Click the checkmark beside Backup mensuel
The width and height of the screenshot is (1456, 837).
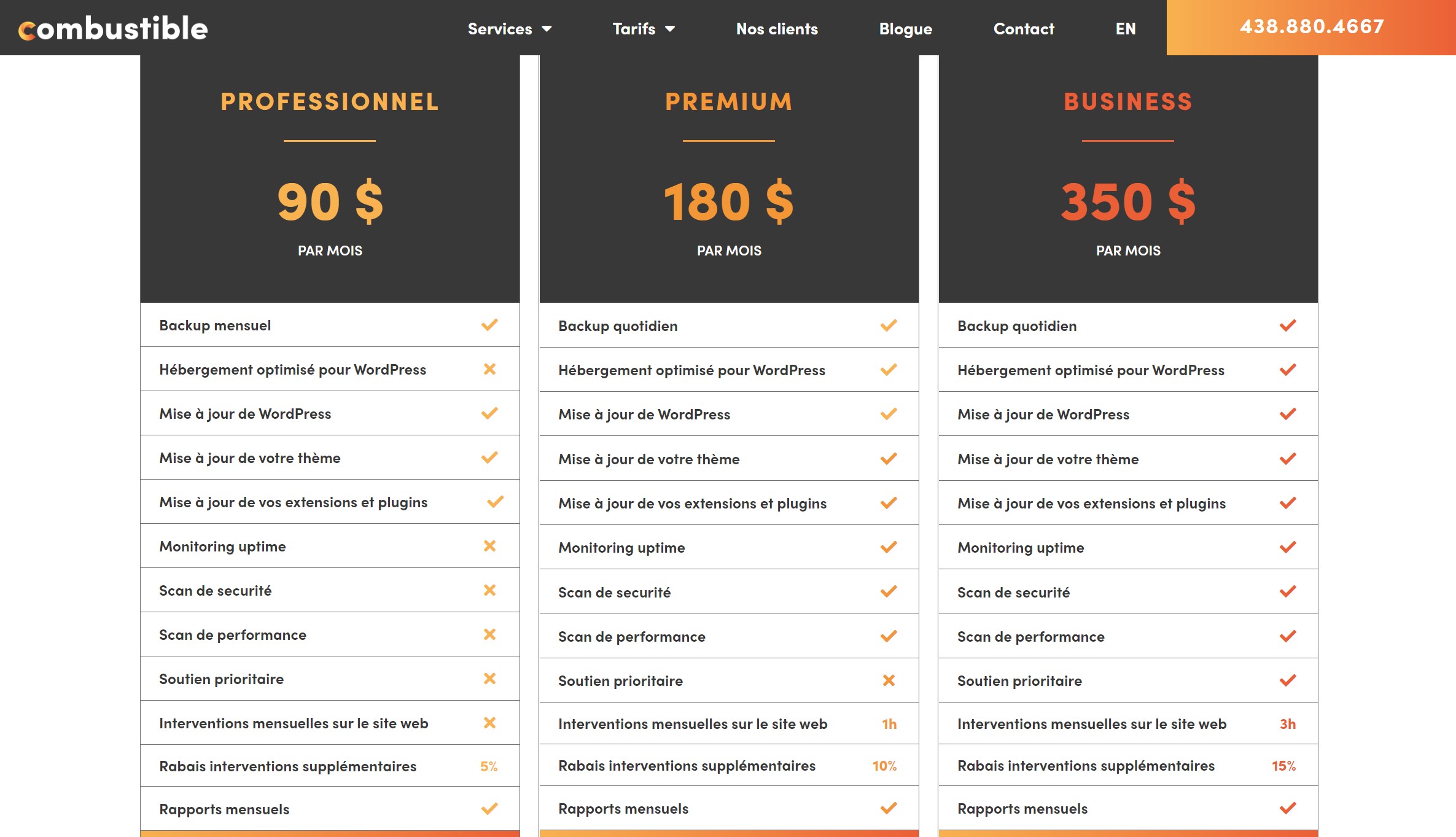point(489,325)
